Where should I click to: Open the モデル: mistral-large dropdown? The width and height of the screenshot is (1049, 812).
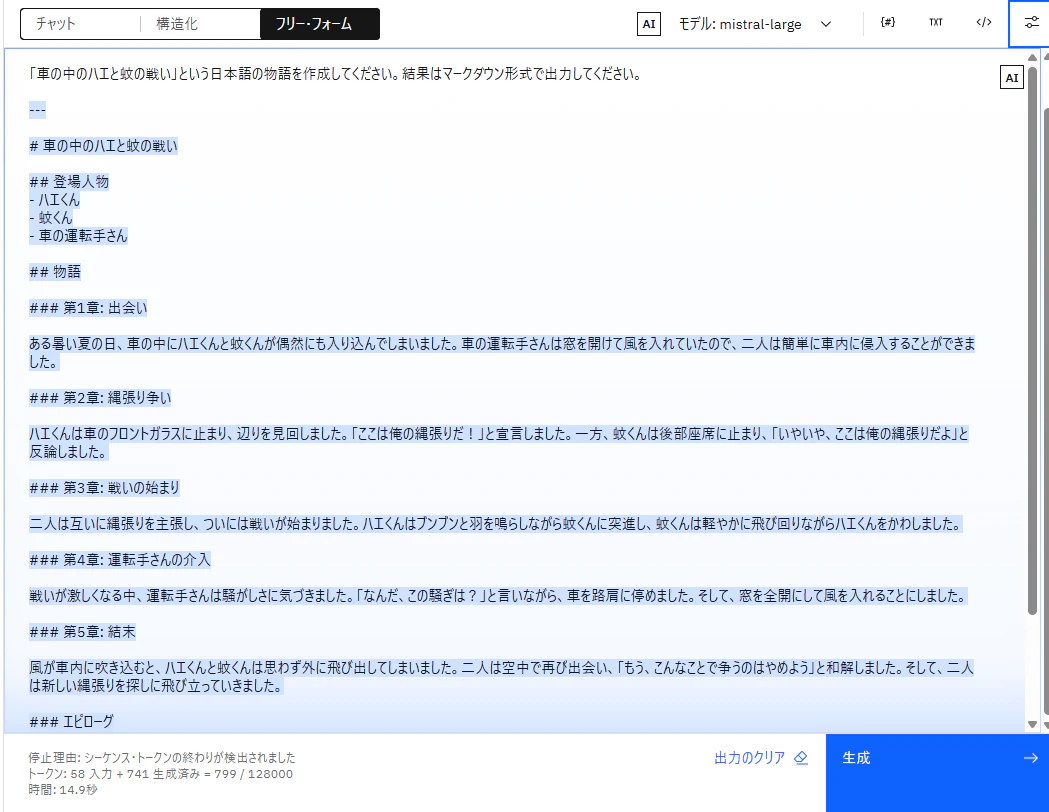coord(755,24)
